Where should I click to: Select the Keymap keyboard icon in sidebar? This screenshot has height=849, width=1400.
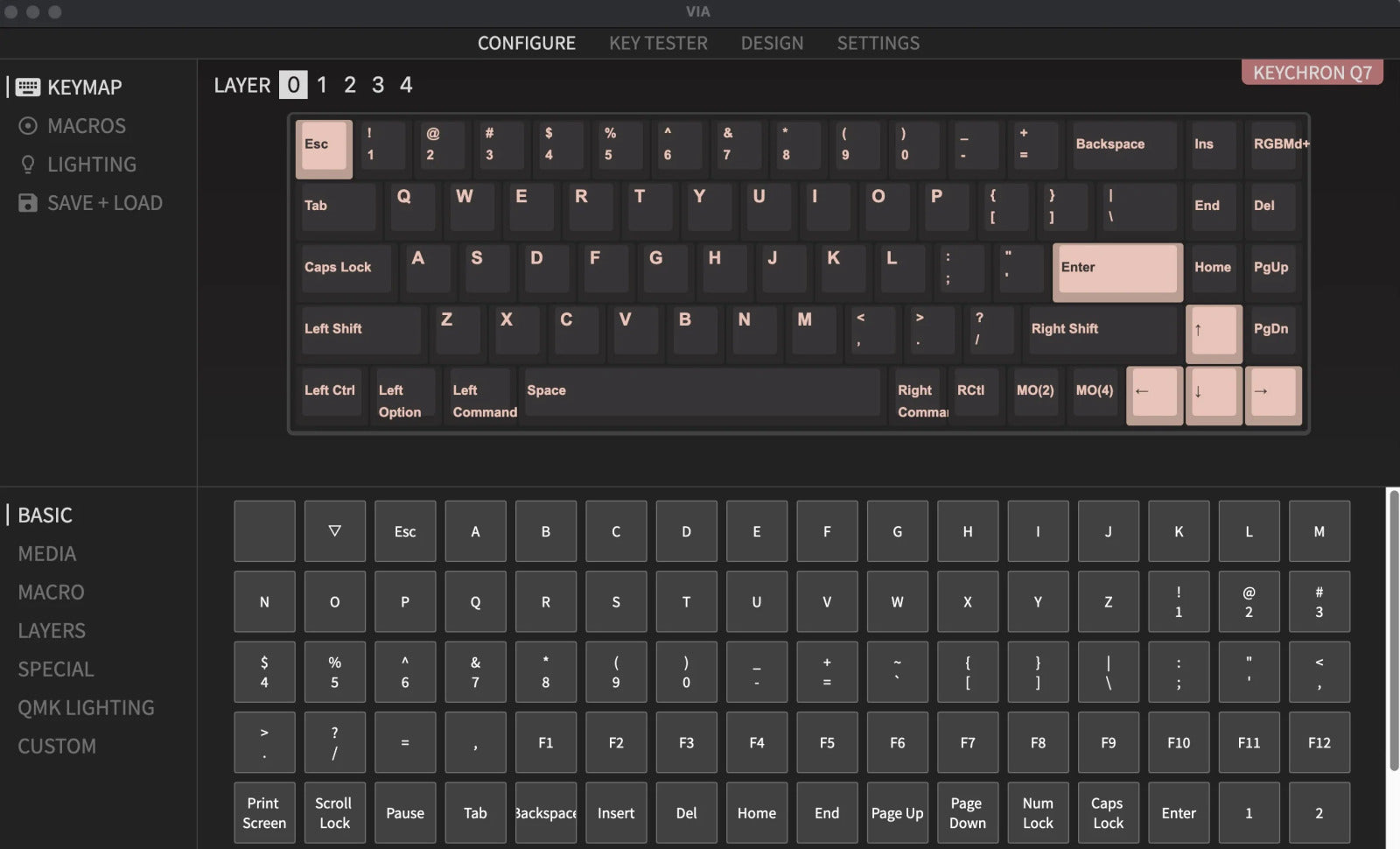pos(28,88)
